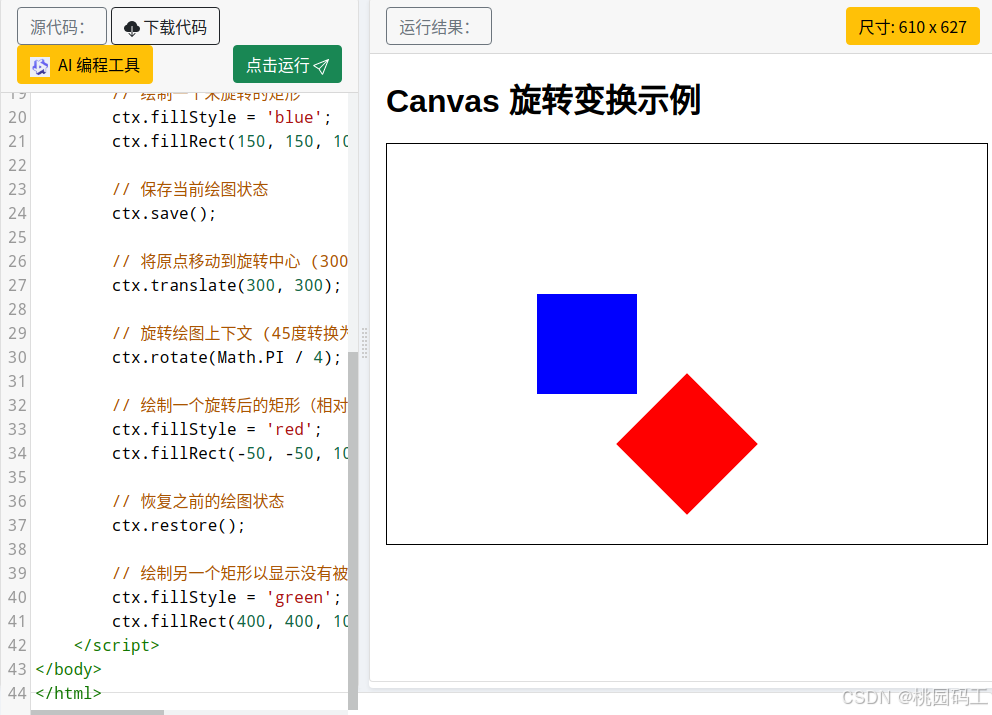Click the 源代码 label box

pos(61,27)
